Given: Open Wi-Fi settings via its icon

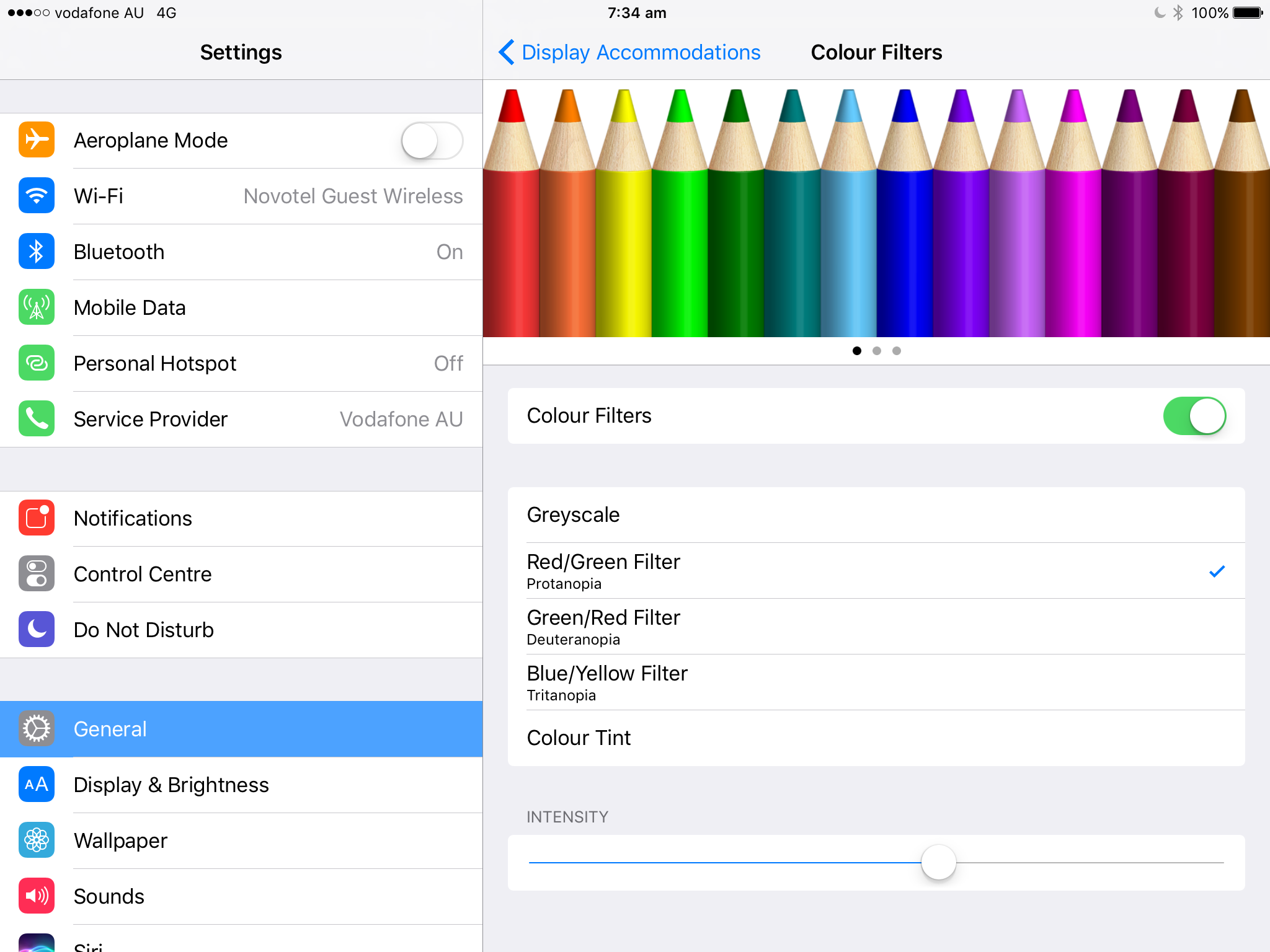Looking at the screenshot, I should point(37,196).
